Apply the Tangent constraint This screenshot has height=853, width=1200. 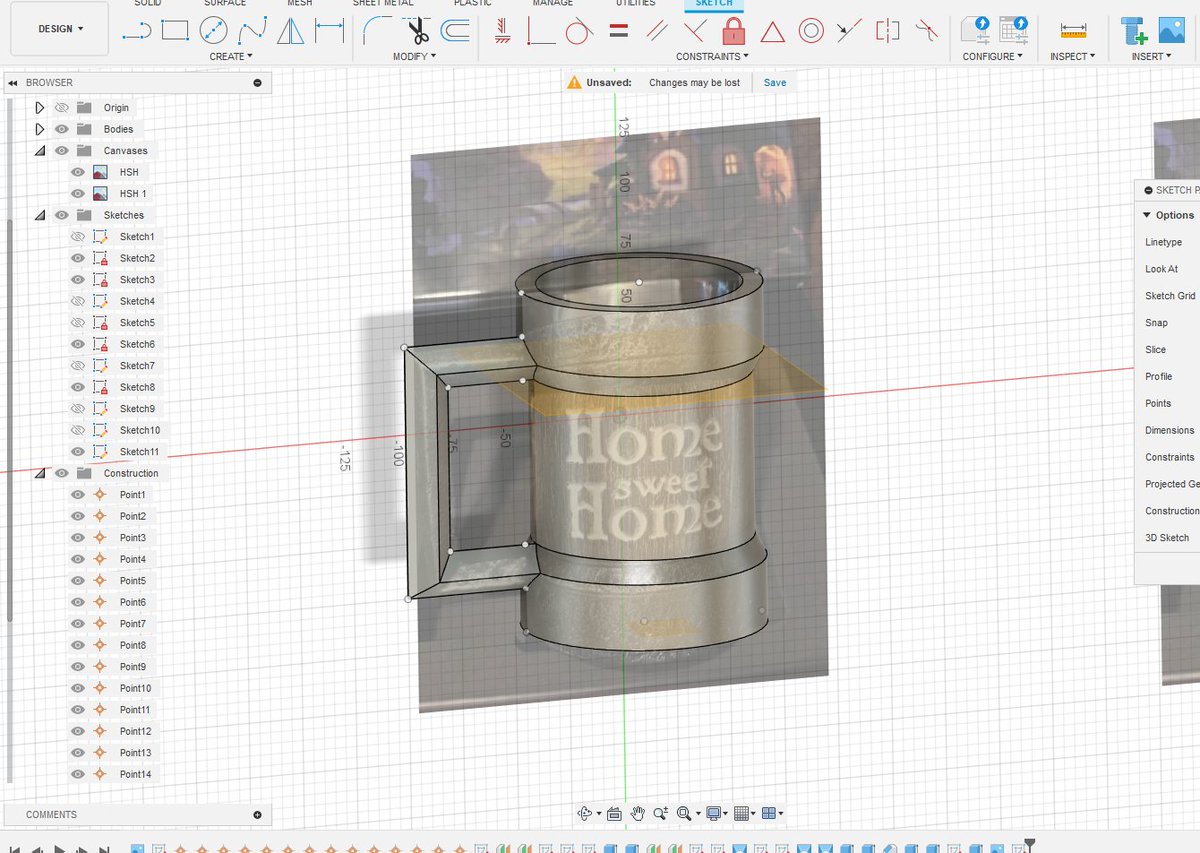click(579, 31)
